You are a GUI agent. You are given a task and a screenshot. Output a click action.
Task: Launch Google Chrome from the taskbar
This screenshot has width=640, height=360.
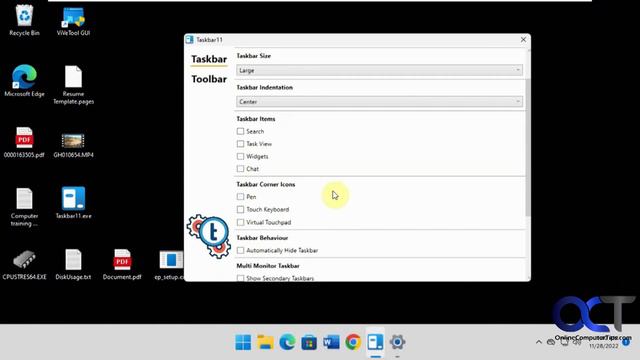[353, 342]
